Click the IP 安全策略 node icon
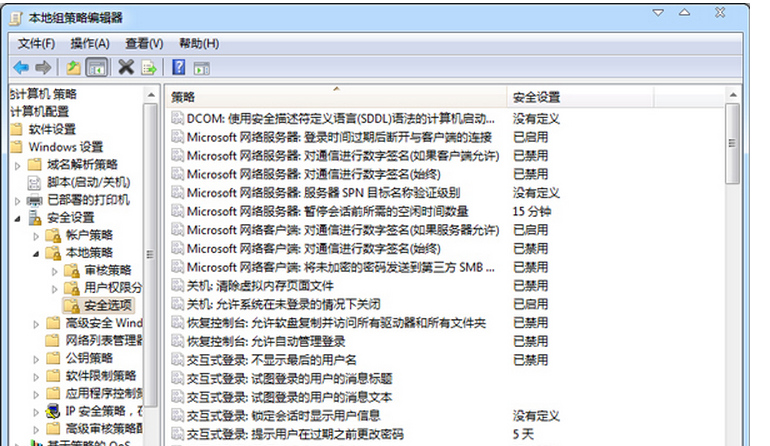Screen dimensions: 770x446 (53, 411)
